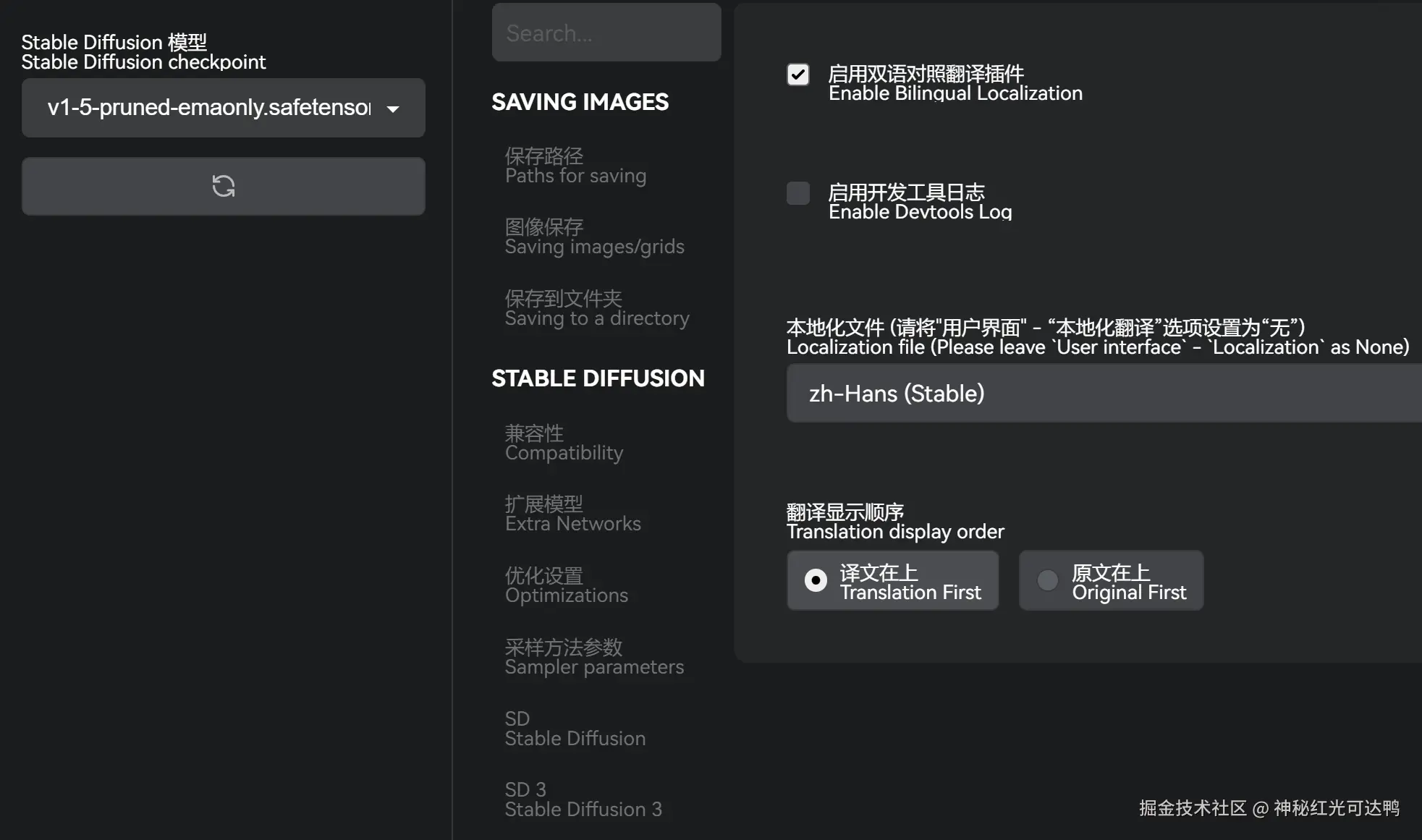Screen dimensions: 1422x840
Task: Click the refresh checkpoint list icon
Action: point(223,186)
